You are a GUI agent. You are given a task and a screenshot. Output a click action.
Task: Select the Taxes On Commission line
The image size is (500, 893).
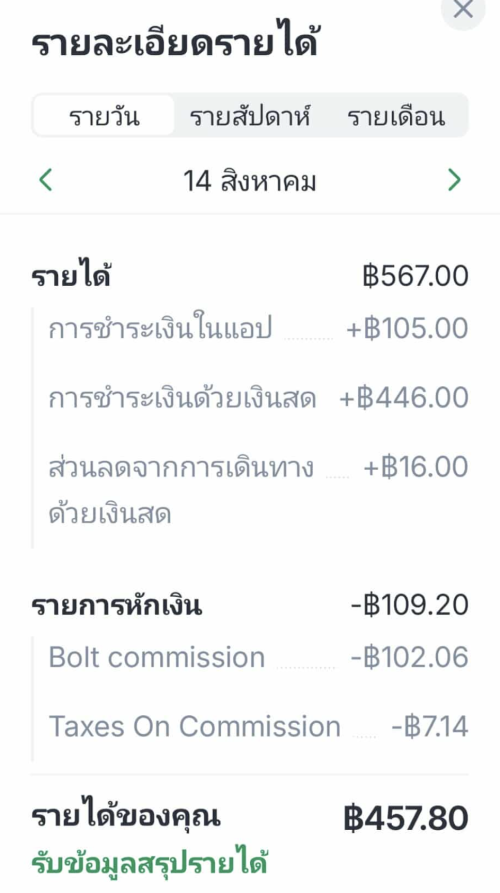tap(258, 726)
